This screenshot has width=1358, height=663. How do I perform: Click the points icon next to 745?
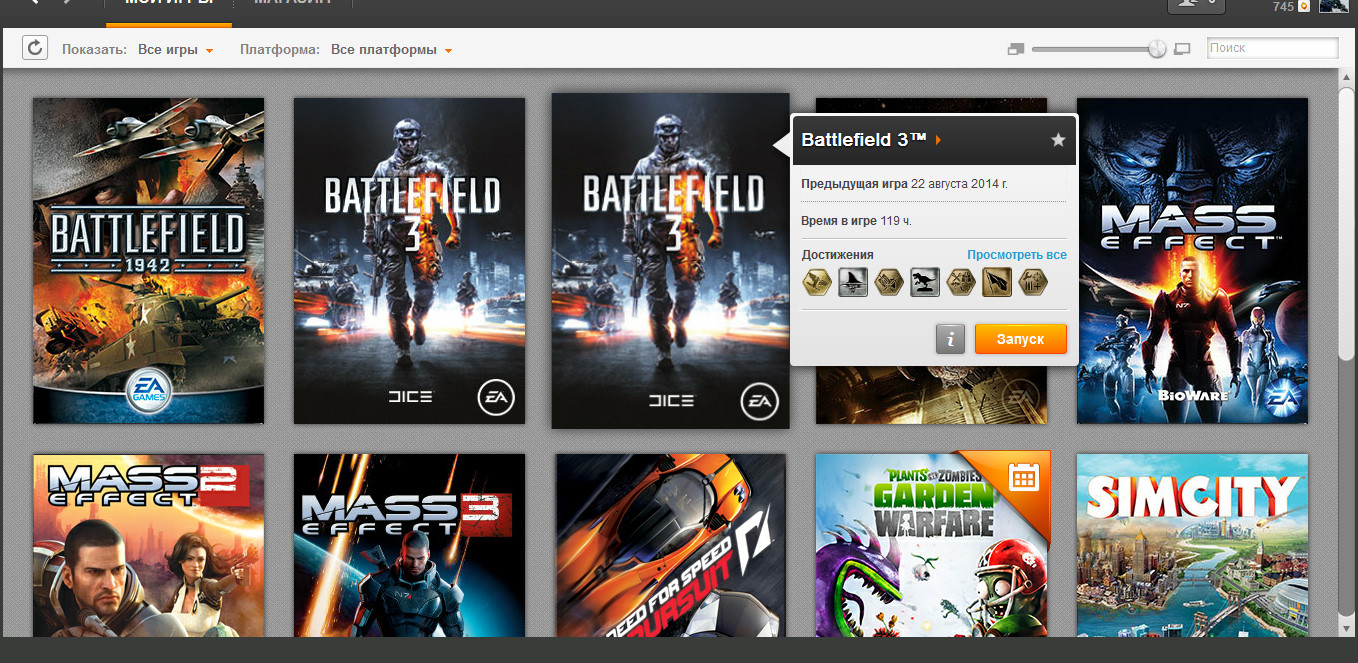tap(1304, 6)
